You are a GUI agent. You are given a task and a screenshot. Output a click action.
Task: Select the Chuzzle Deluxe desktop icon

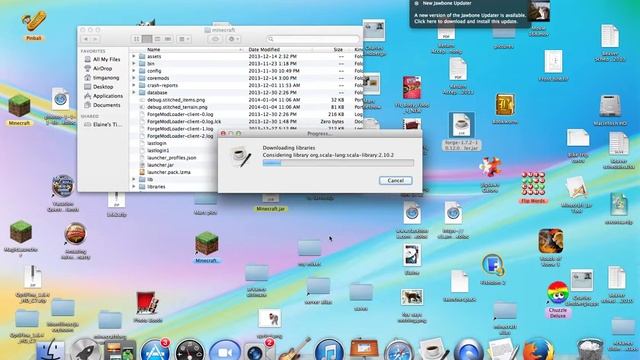(x=558, y=300)
